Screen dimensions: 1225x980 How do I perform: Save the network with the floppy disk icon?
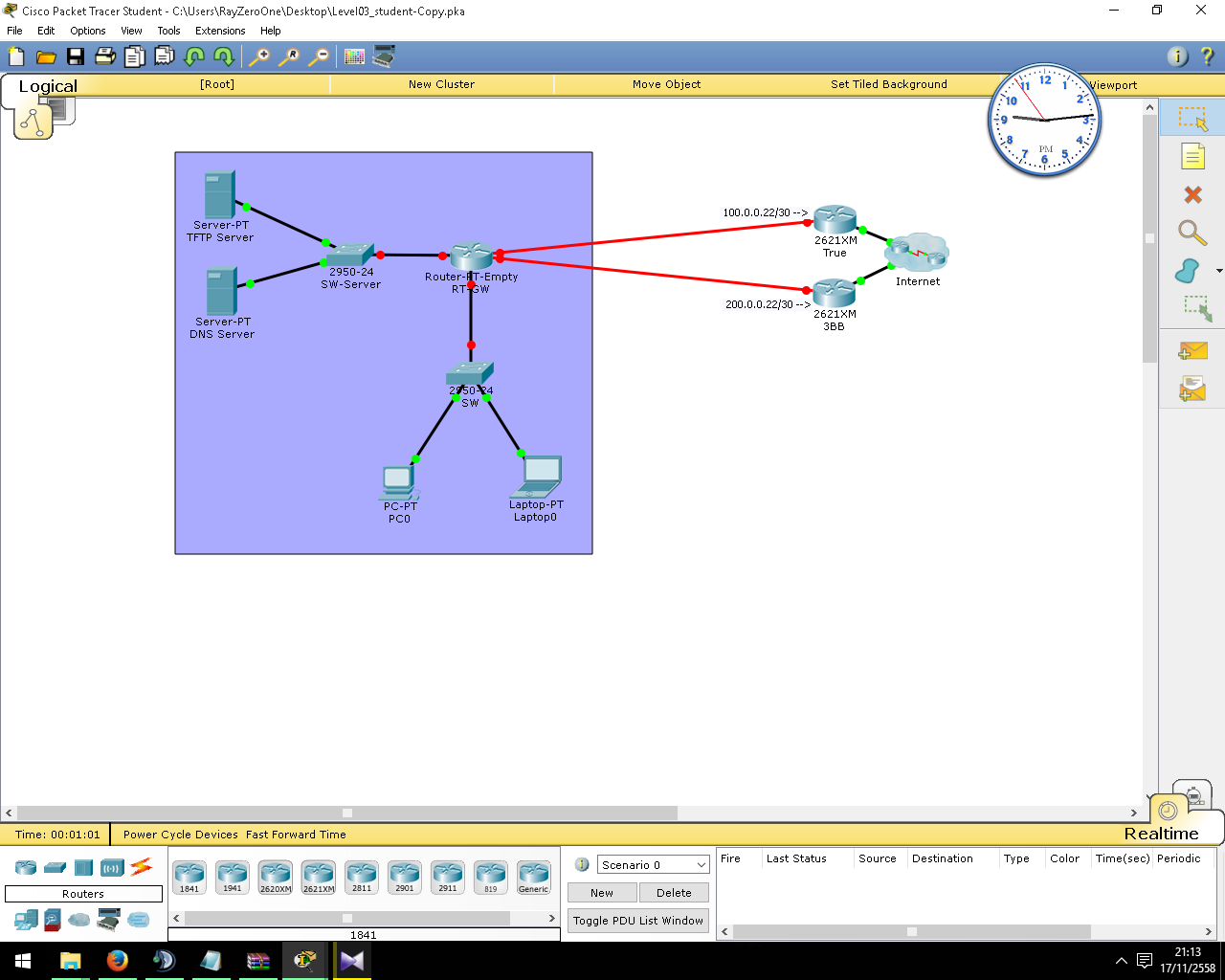[x=76, y=56]
